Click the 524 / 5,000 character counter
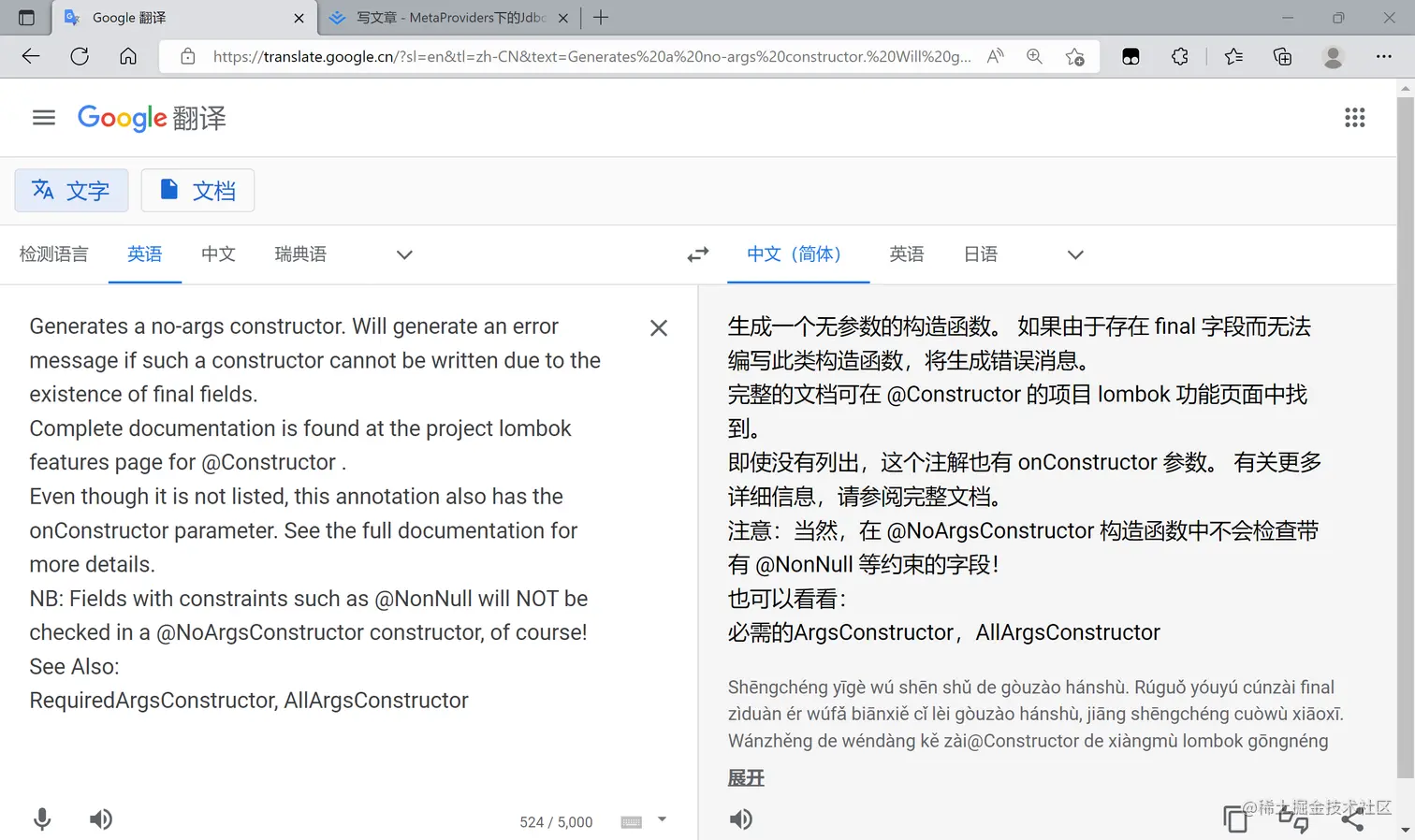 tap(556, 822)
